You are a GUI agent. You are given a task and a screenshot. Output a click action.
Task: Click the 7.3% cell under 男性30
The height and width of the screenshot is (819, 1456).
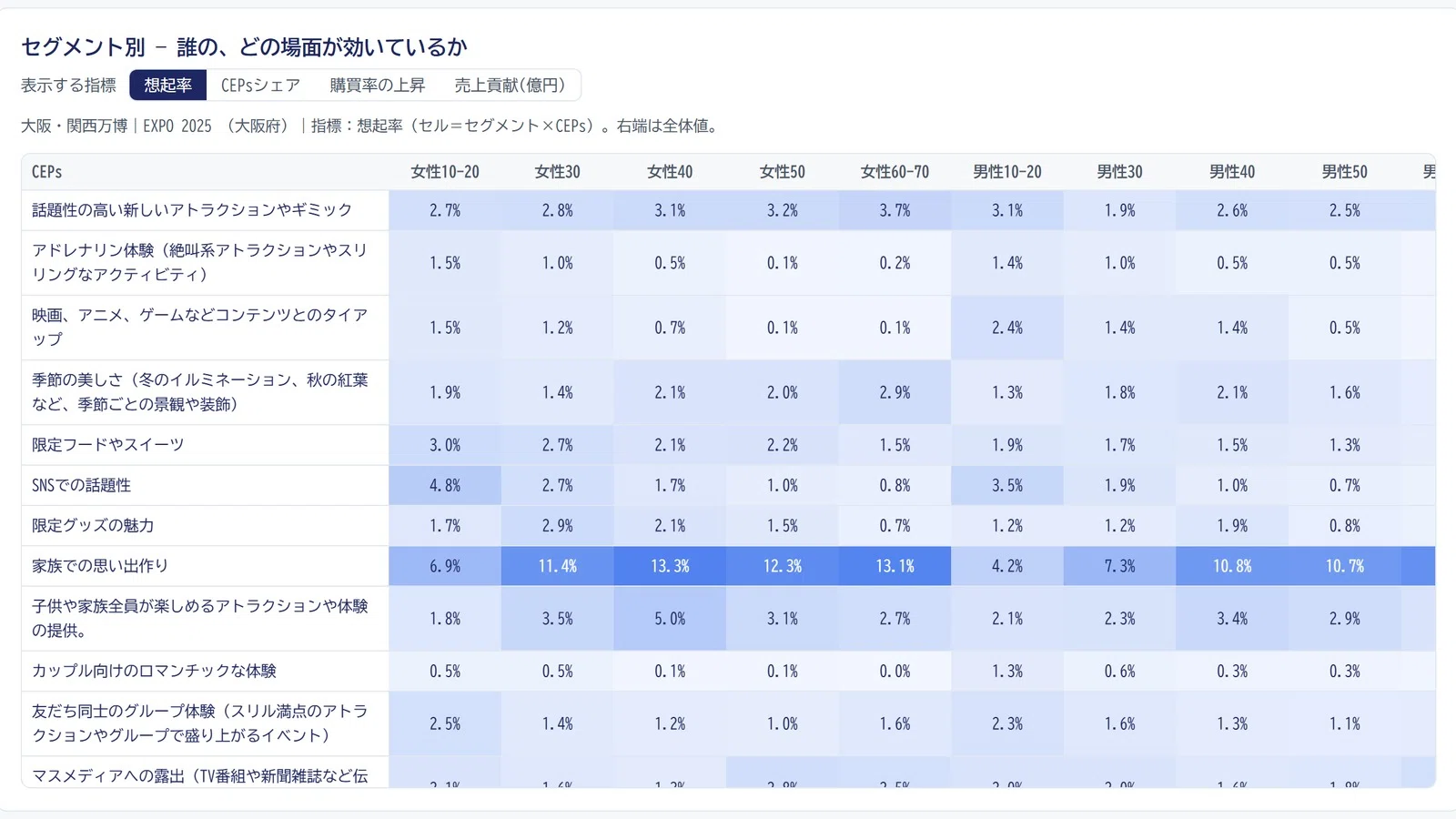click(x=1120, y=566)
